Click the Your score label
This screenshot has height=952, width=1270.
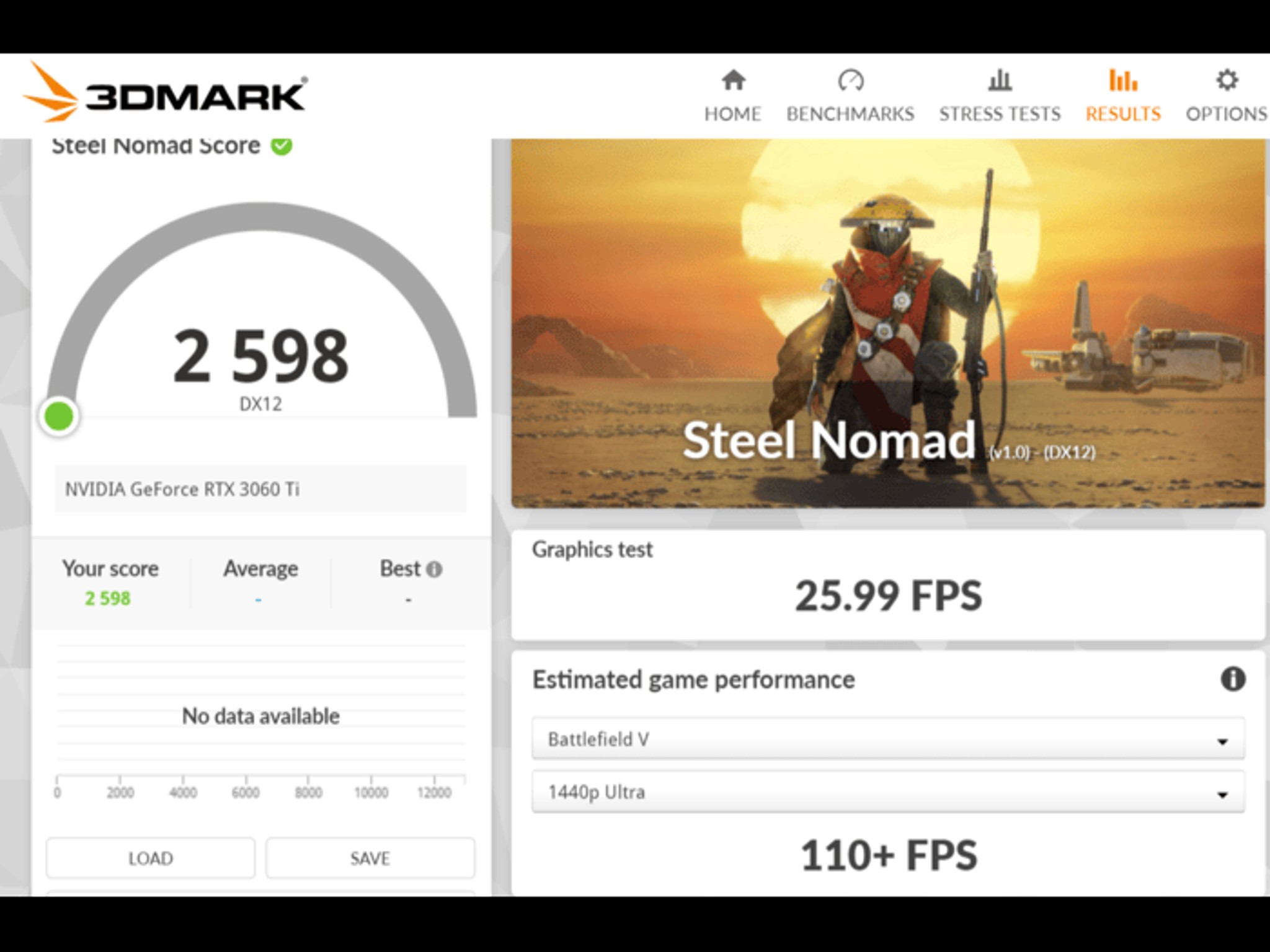(110, 568)
